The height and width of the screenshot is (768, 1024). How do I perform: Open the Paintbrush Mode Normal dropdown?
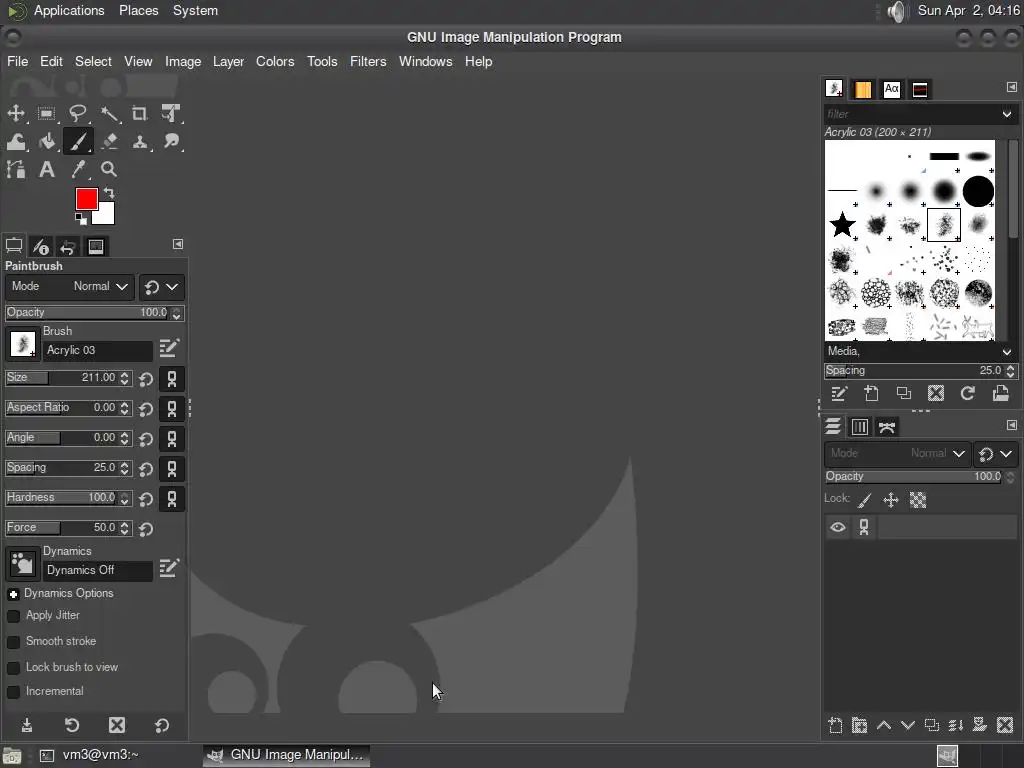point(70,287)
